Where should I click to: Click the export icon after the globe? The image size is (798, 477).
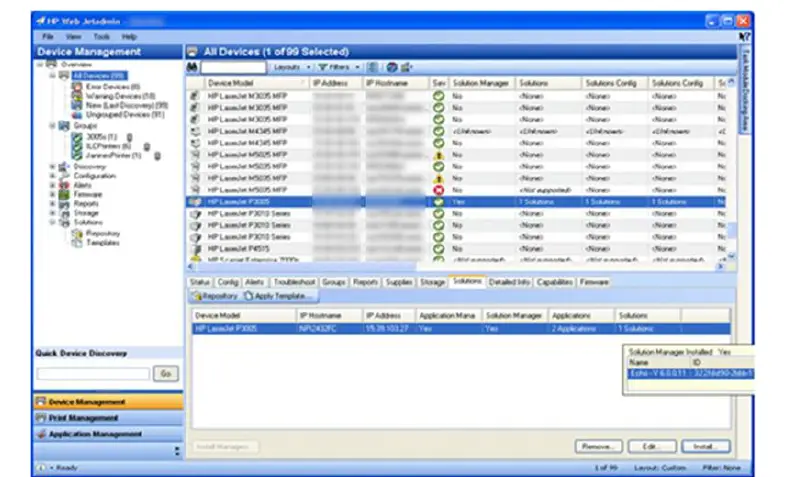(x=406, y=67)
